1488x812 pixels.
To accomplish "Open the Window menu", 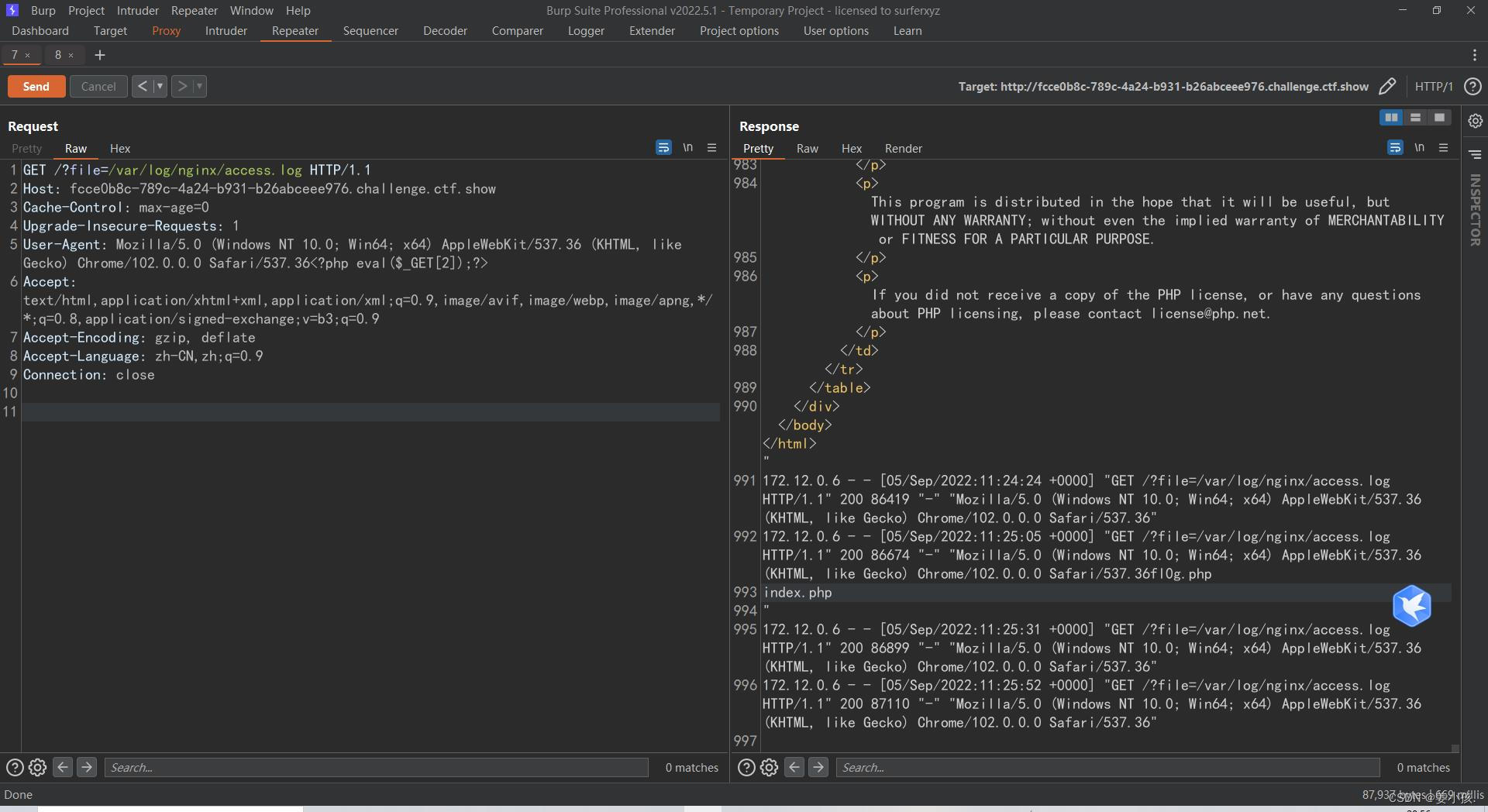I will [251, 10].
